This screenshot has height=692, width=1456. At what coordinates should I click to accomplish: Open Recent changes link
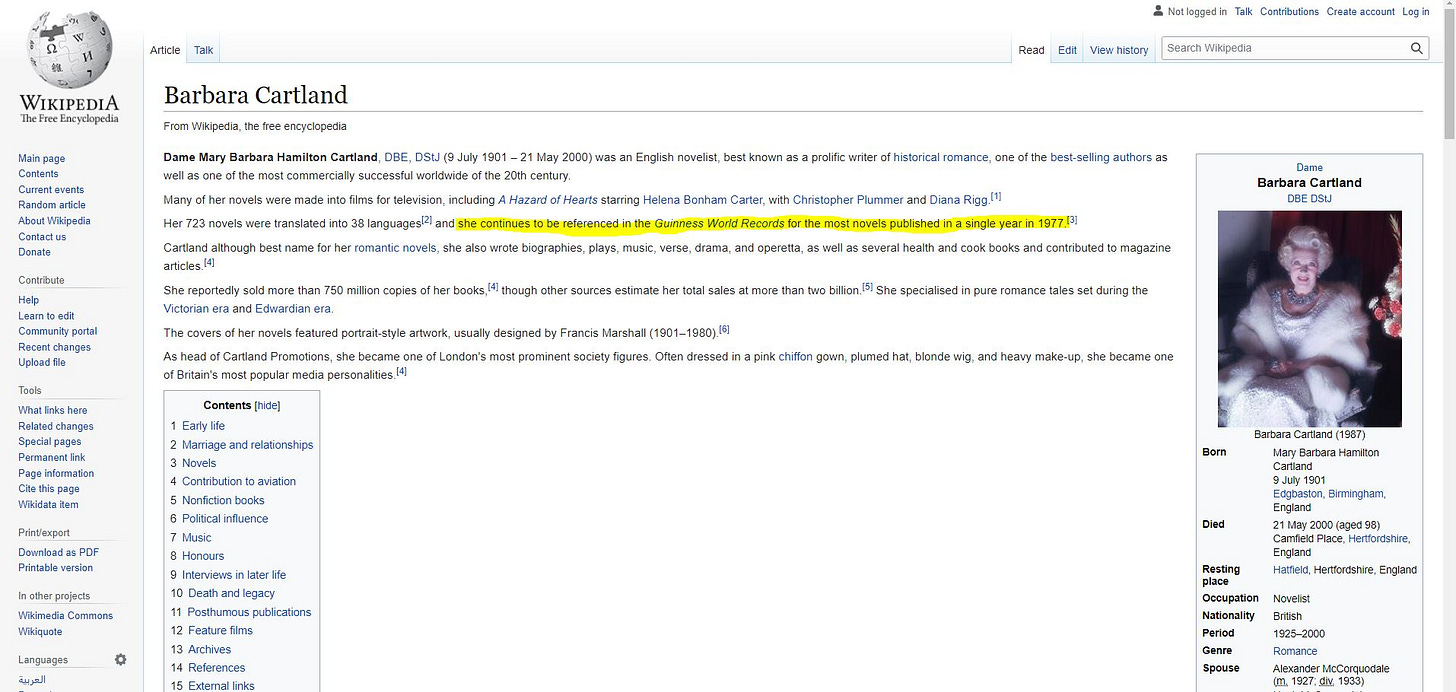tap(54, 347)
